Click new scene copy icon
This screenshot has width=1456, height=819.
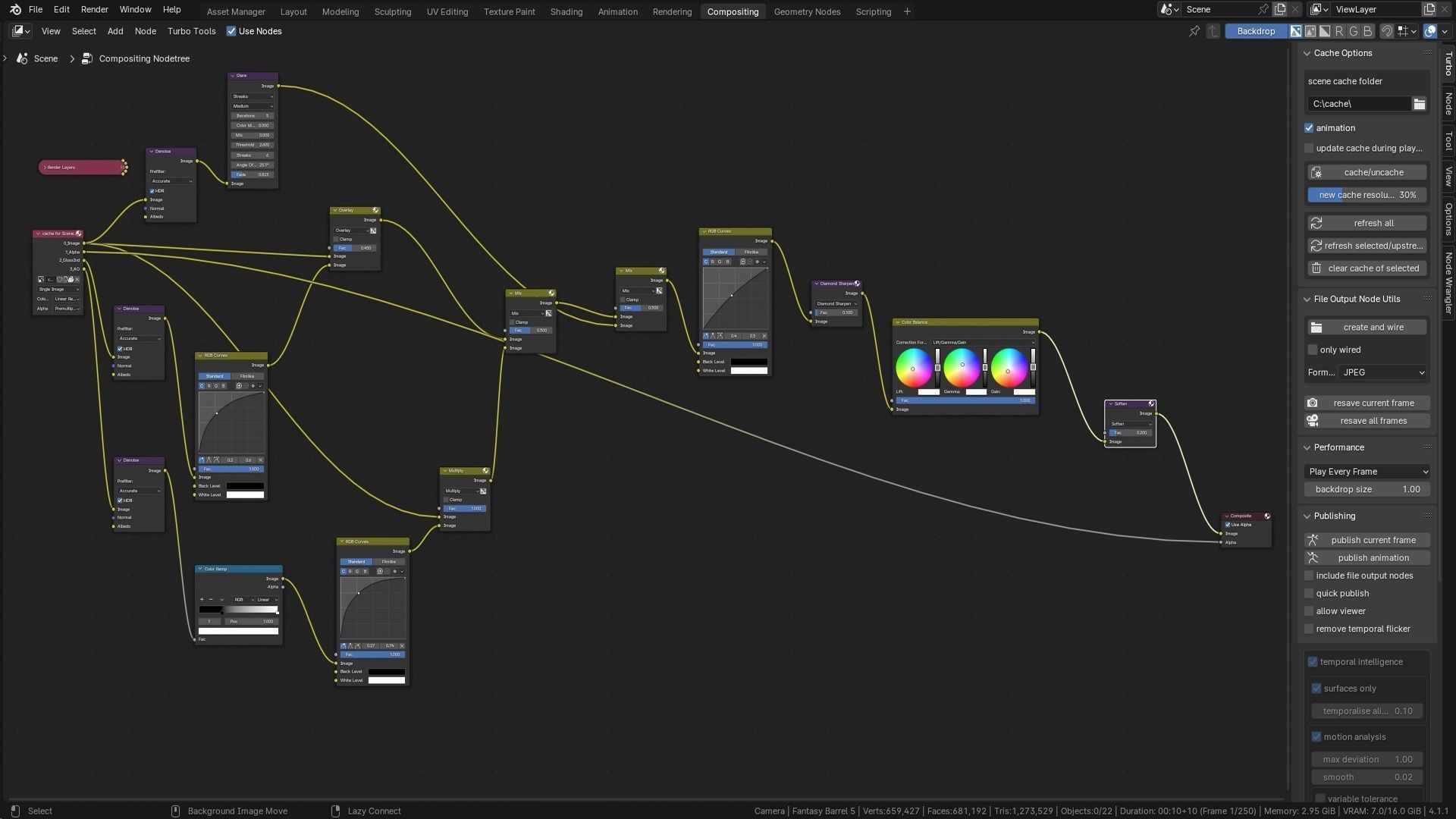coord(1280,9)
